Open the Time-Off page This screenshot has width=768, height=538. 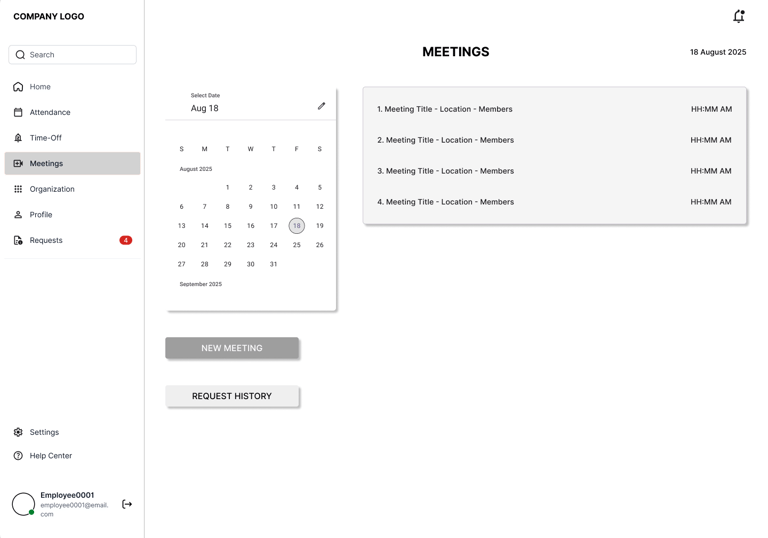(46, 138)
